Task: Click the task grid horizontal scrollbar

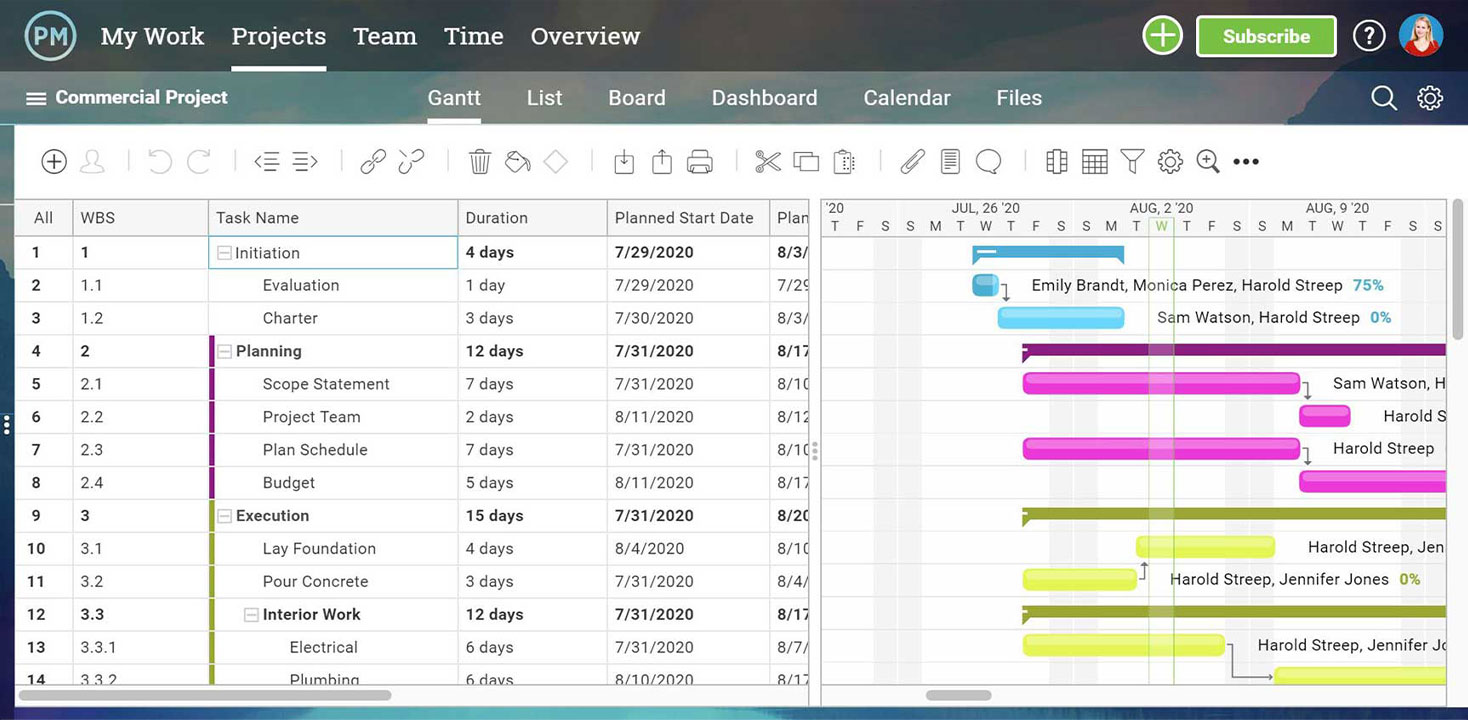Action: (x=205, y=695)
